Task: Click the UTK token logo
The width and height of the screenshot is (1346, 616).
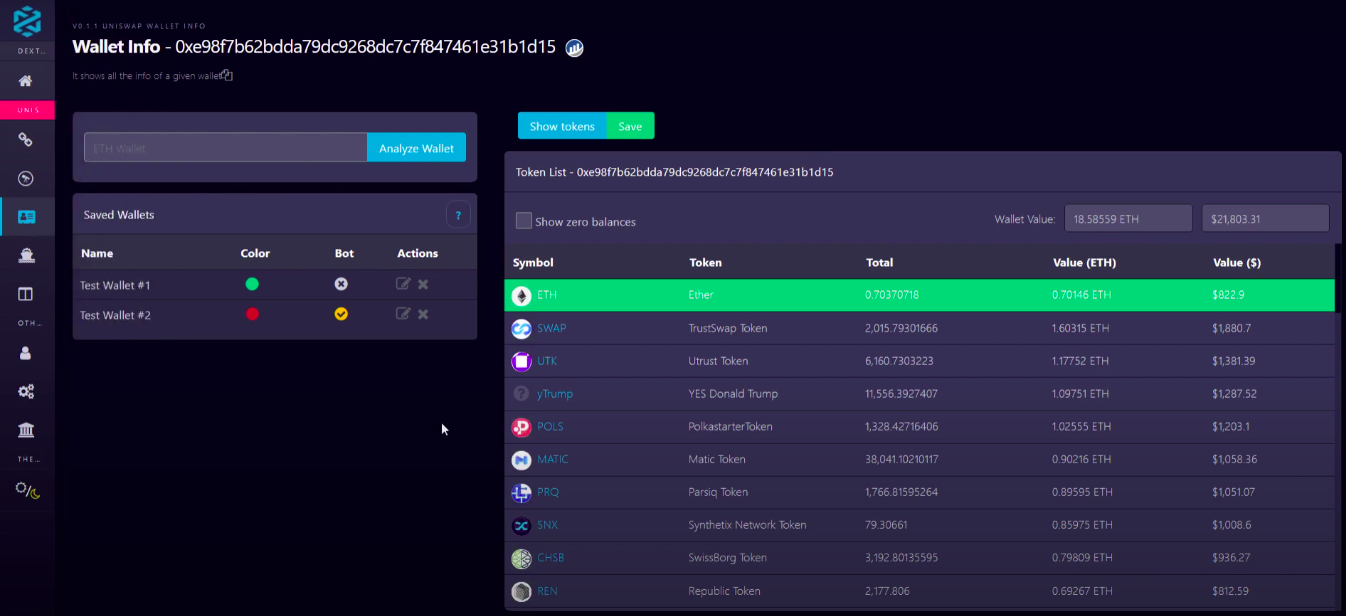Action: coord(521,361)
